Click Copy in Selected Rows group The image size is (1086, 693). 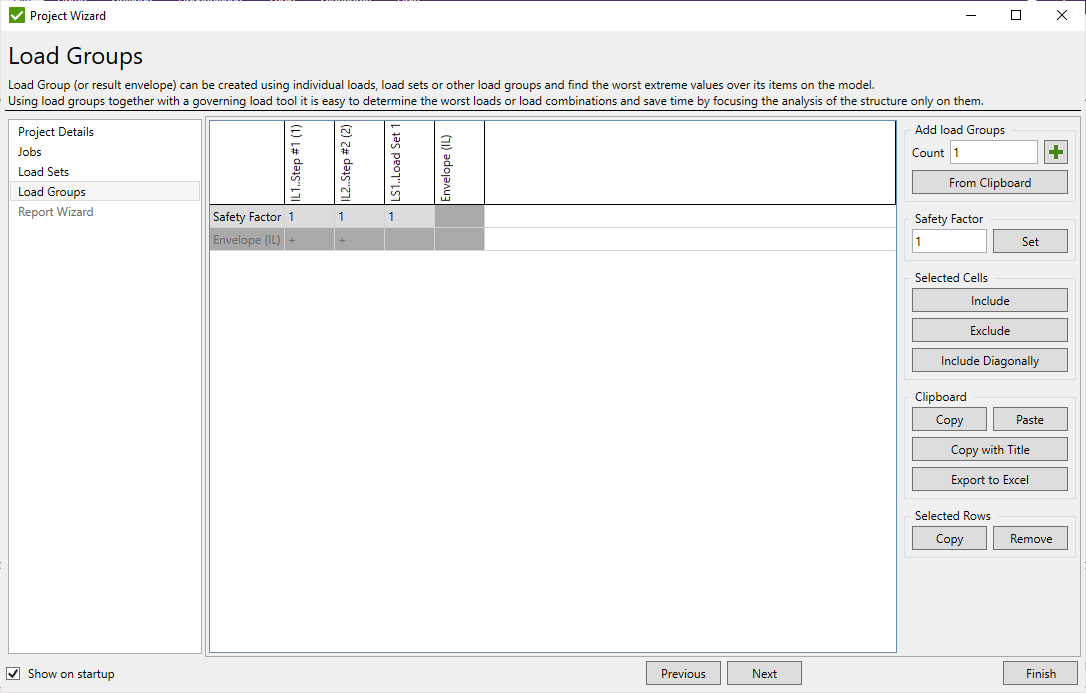pyautogui.click(x=949, y=539)
